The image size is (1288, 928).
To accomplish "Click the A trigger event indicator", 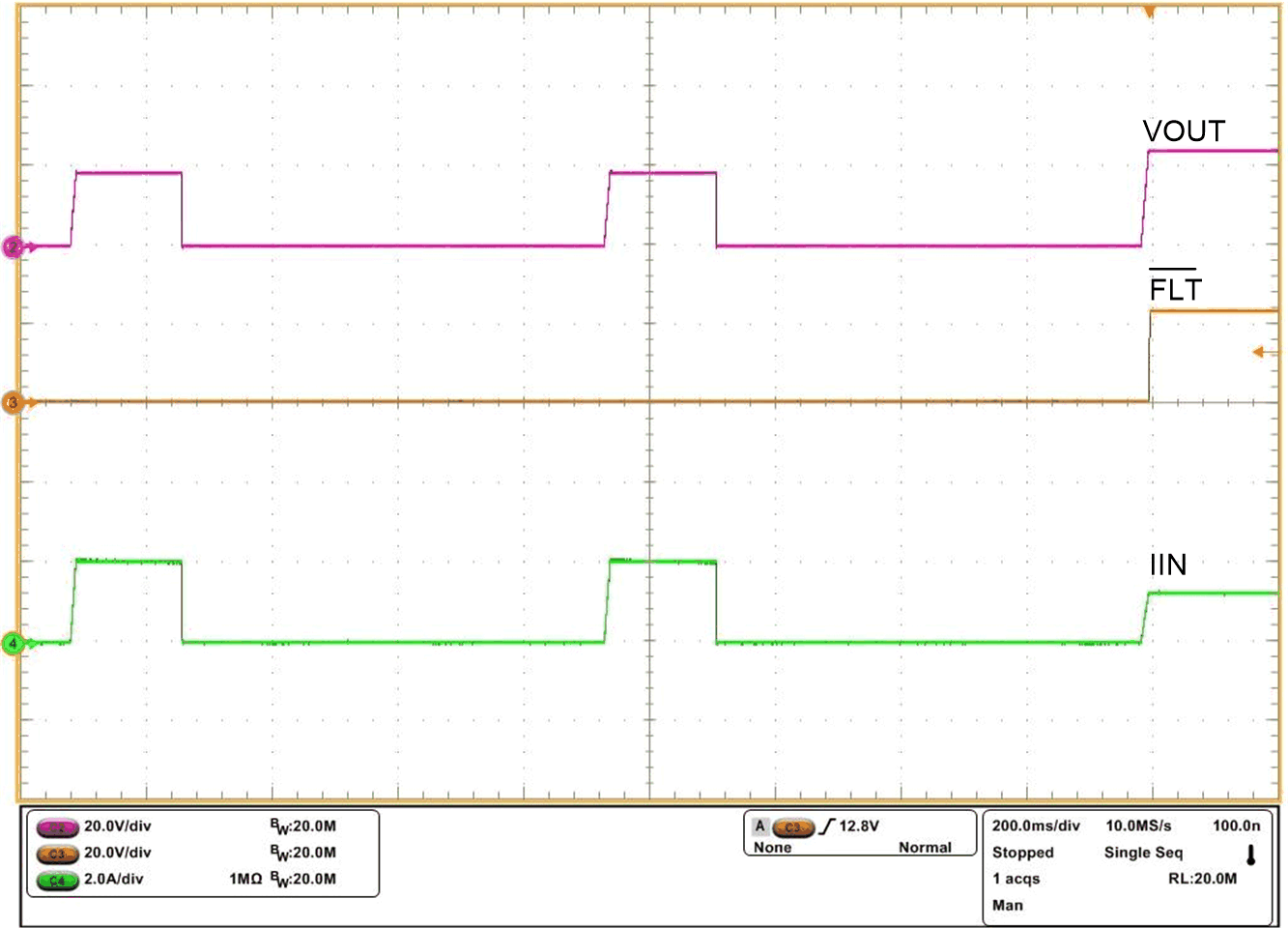I will [x=760, y=826].
